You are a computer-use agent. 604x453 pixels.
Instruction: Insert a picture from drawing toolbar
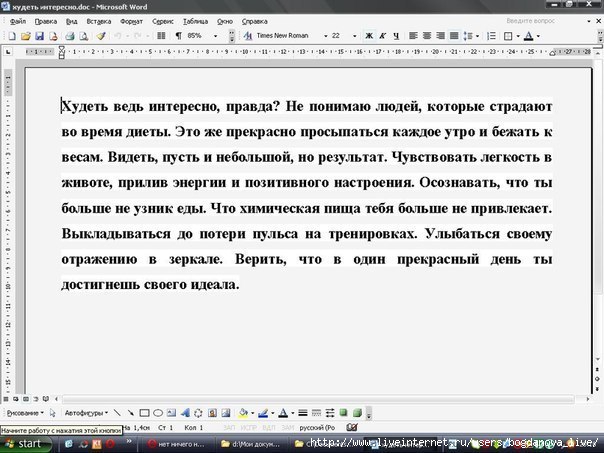(x=226, y=413)
